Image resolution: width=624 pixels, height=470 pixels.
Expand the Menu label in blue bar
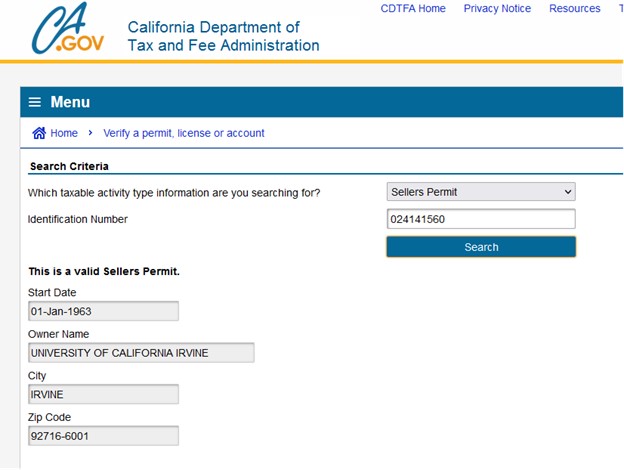pos(70,102)
